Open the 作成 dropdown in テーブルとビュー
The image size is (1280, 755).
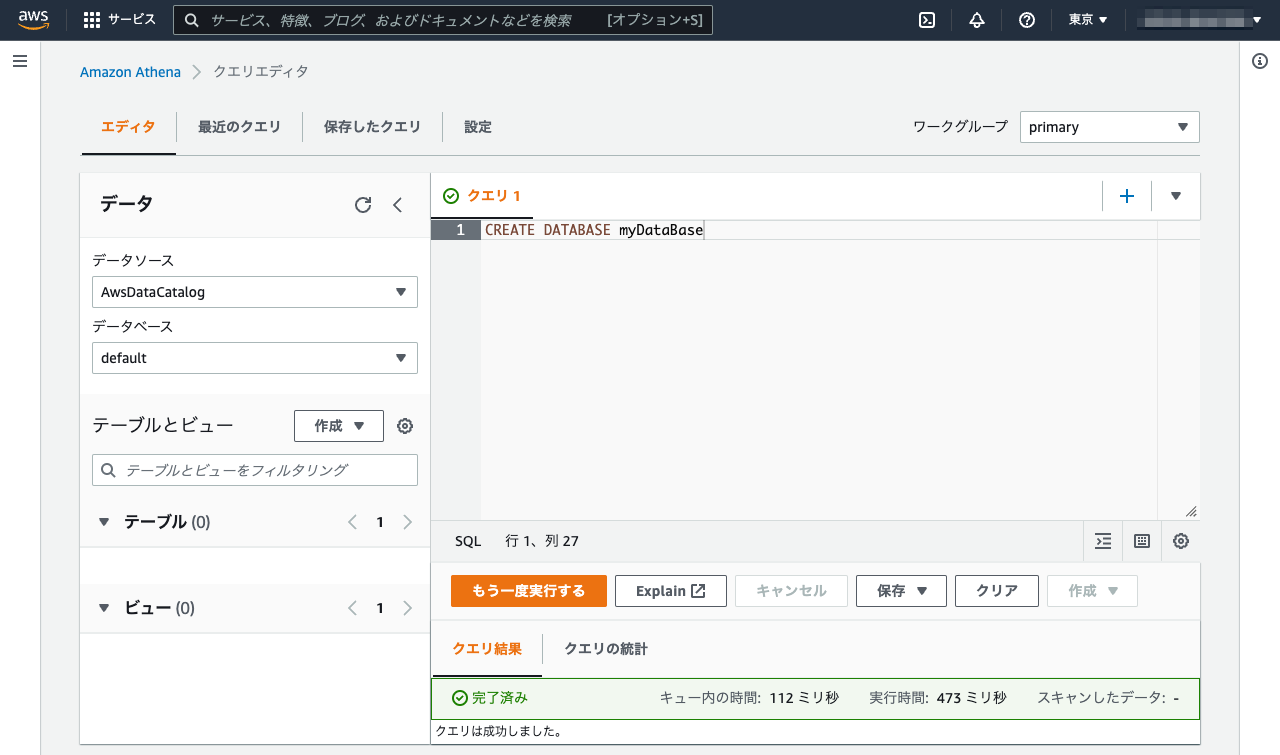click(x=339, y=426)
